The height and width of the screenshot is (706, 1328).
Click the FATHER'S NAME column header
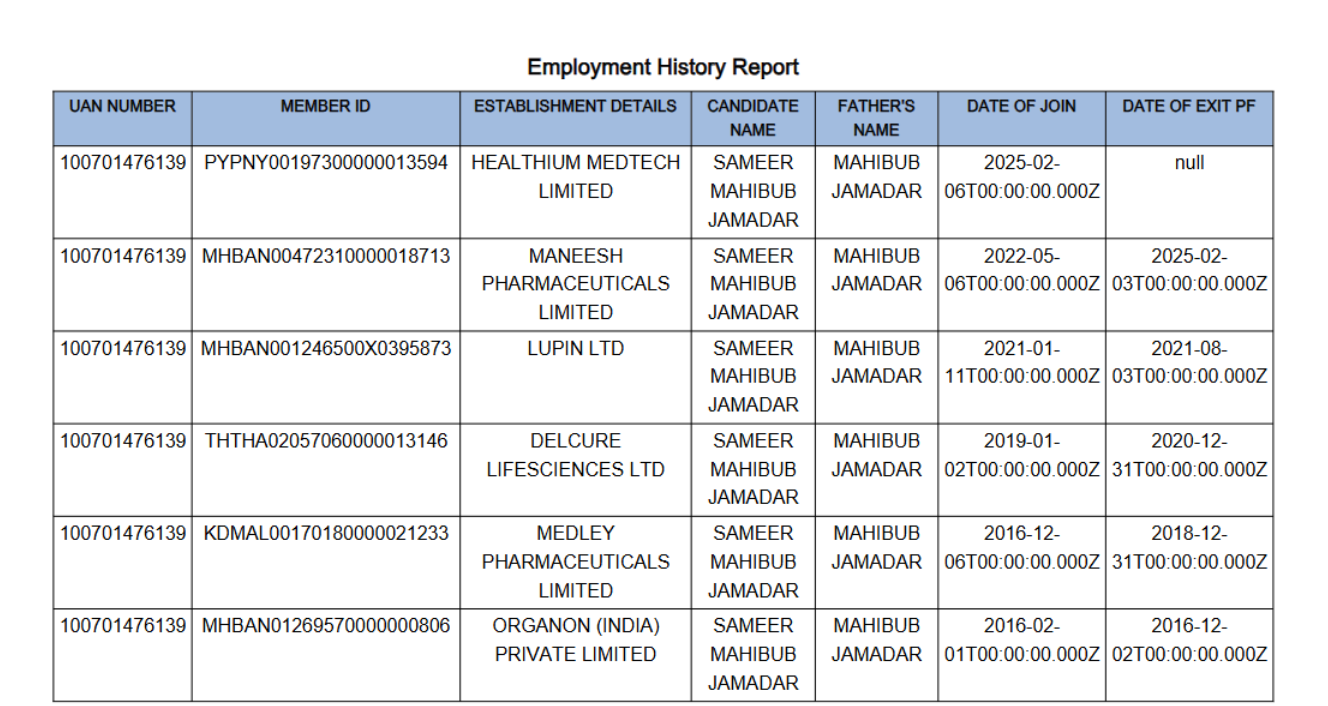pyautogui.click(x=876, y=117)
